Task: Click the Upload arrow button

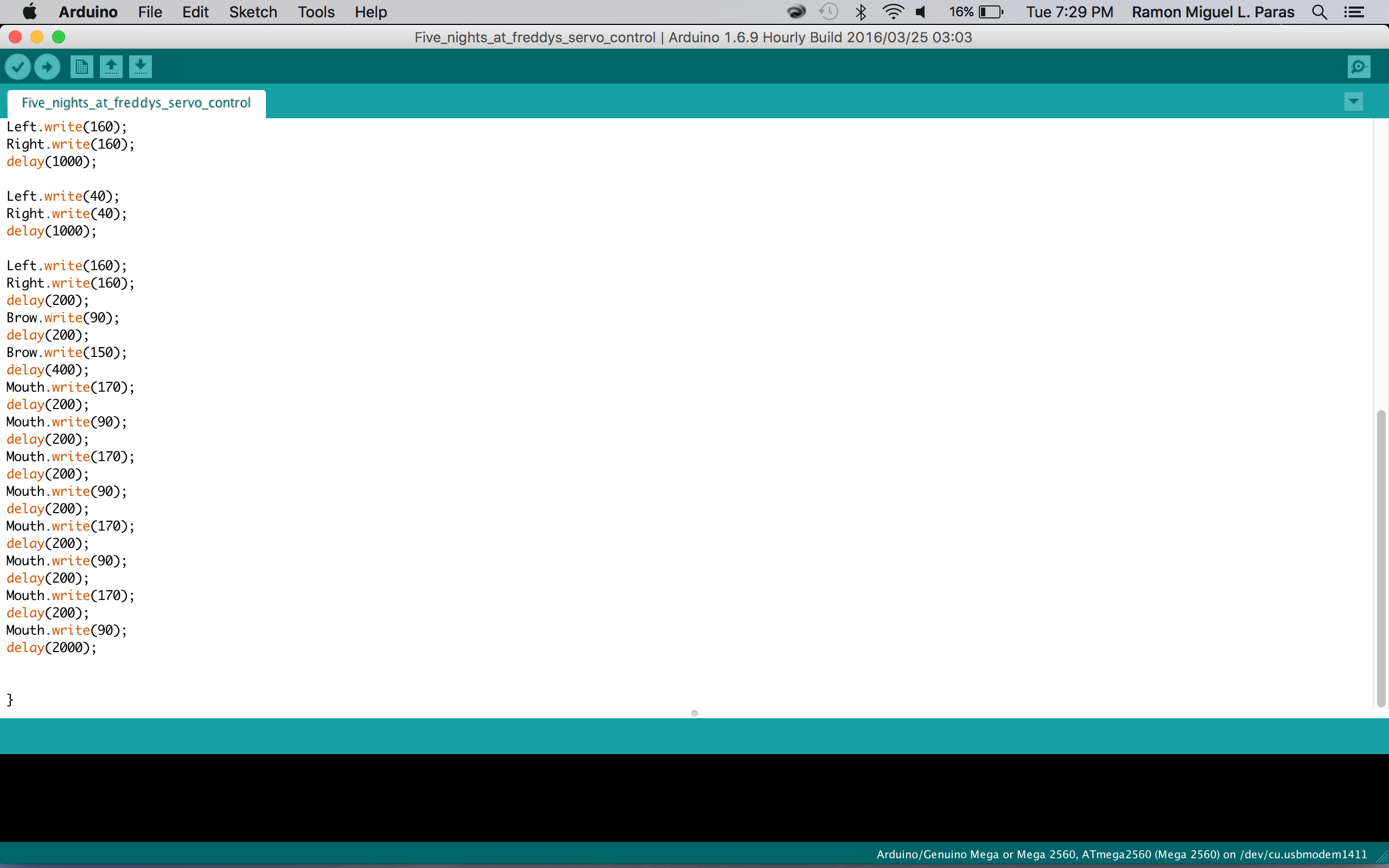Action: (x=47, y=67)
